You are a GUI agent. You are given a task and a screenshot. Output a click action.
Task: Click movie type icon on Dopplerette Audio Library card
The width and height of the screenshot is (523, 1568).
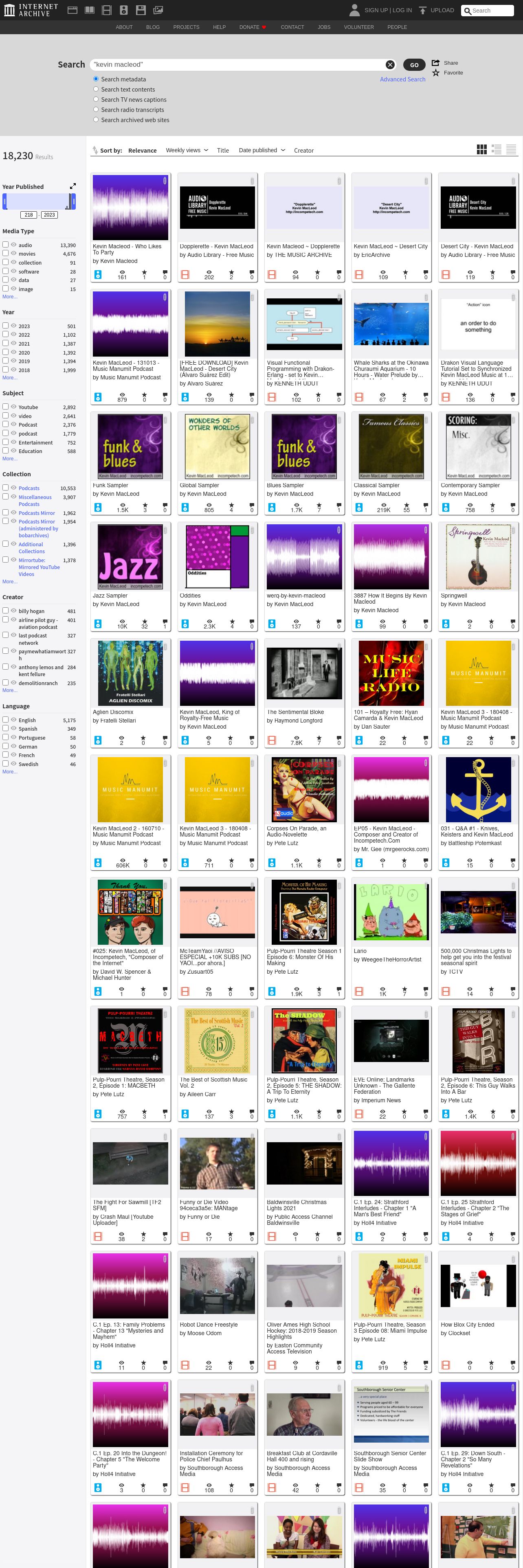[x=185, y=275]
